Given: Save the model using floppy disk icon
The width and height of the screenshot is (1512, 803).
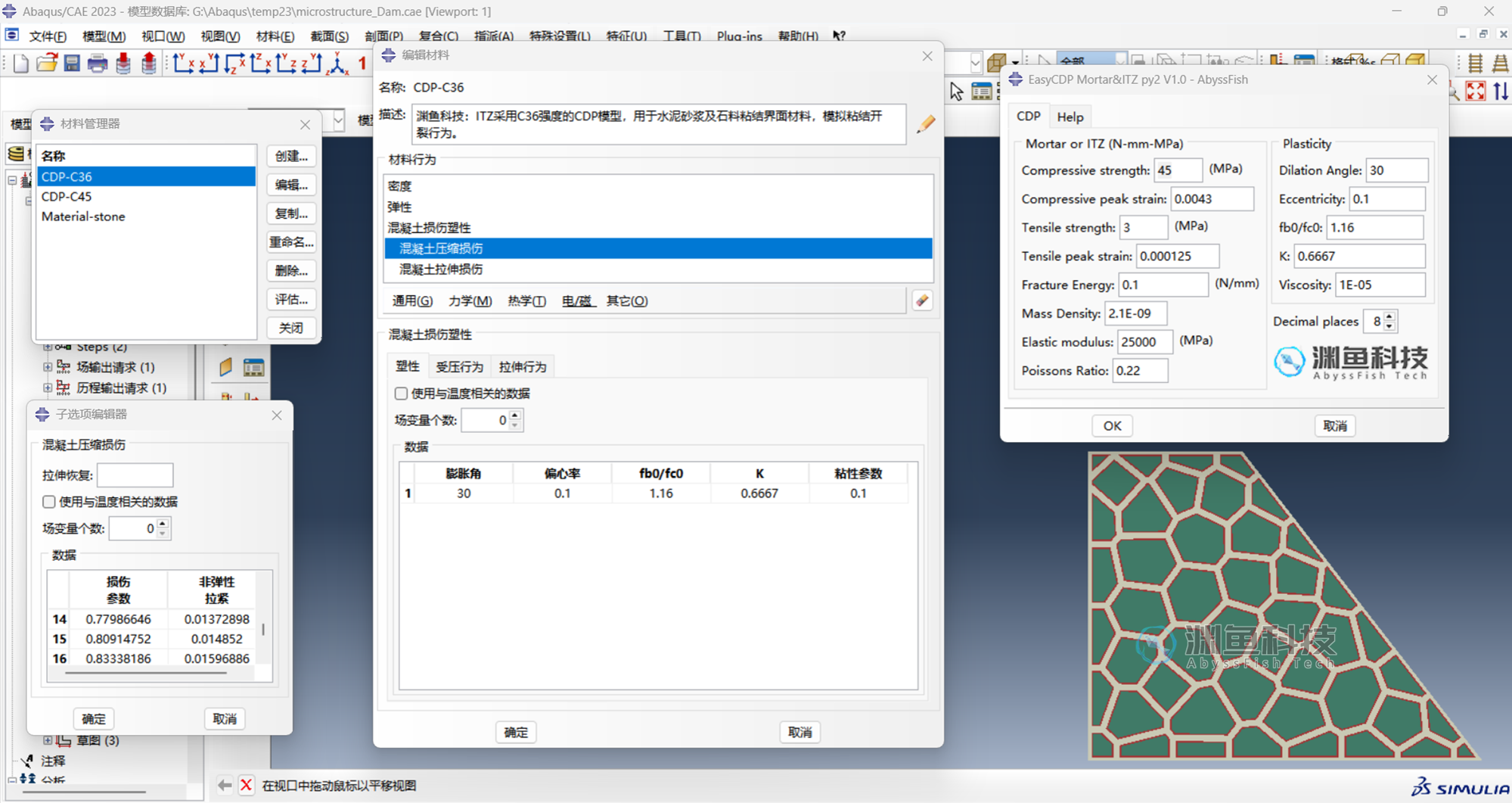Looking at the screenshot, I should click(72, 64).
